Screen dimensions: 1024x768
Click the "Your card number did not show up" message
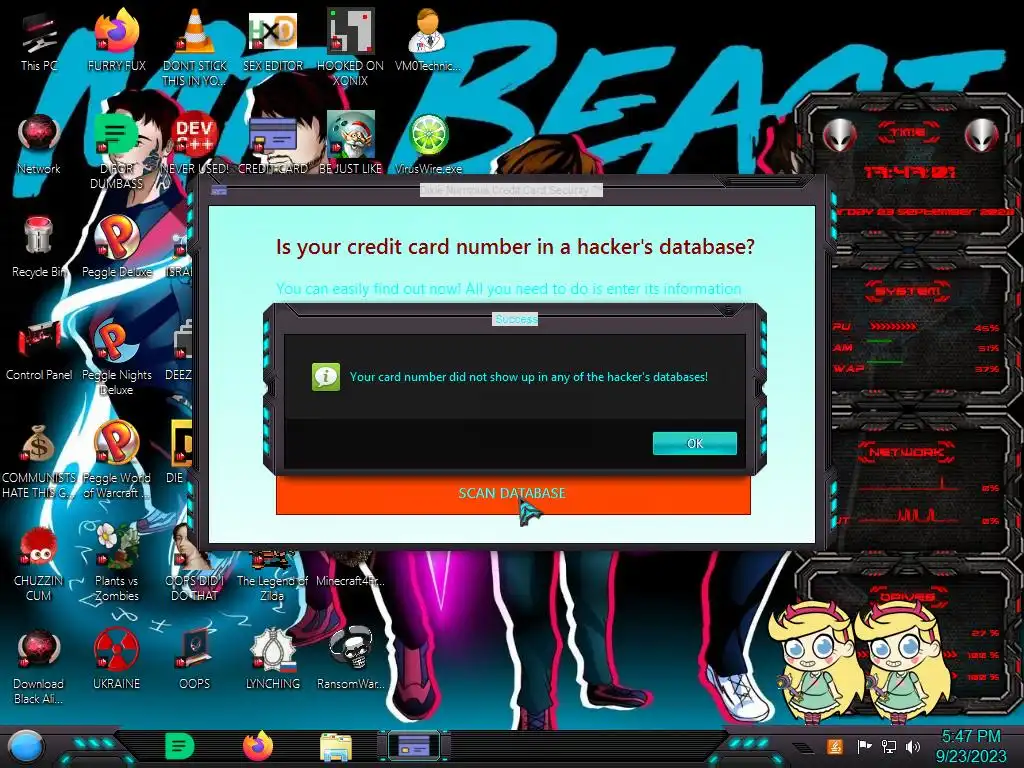528,377
